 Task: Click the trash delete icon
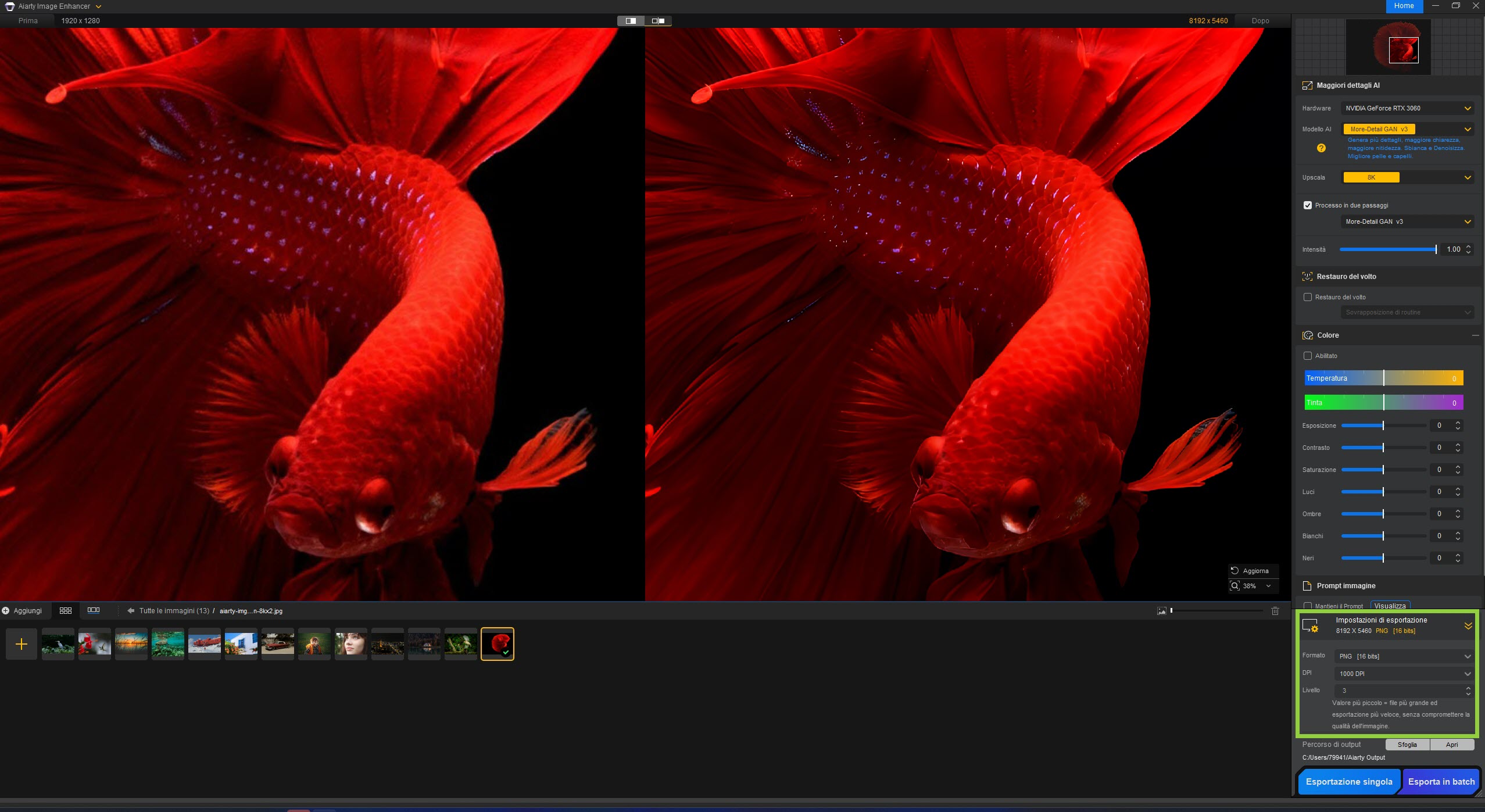[x=1275, y=611]
